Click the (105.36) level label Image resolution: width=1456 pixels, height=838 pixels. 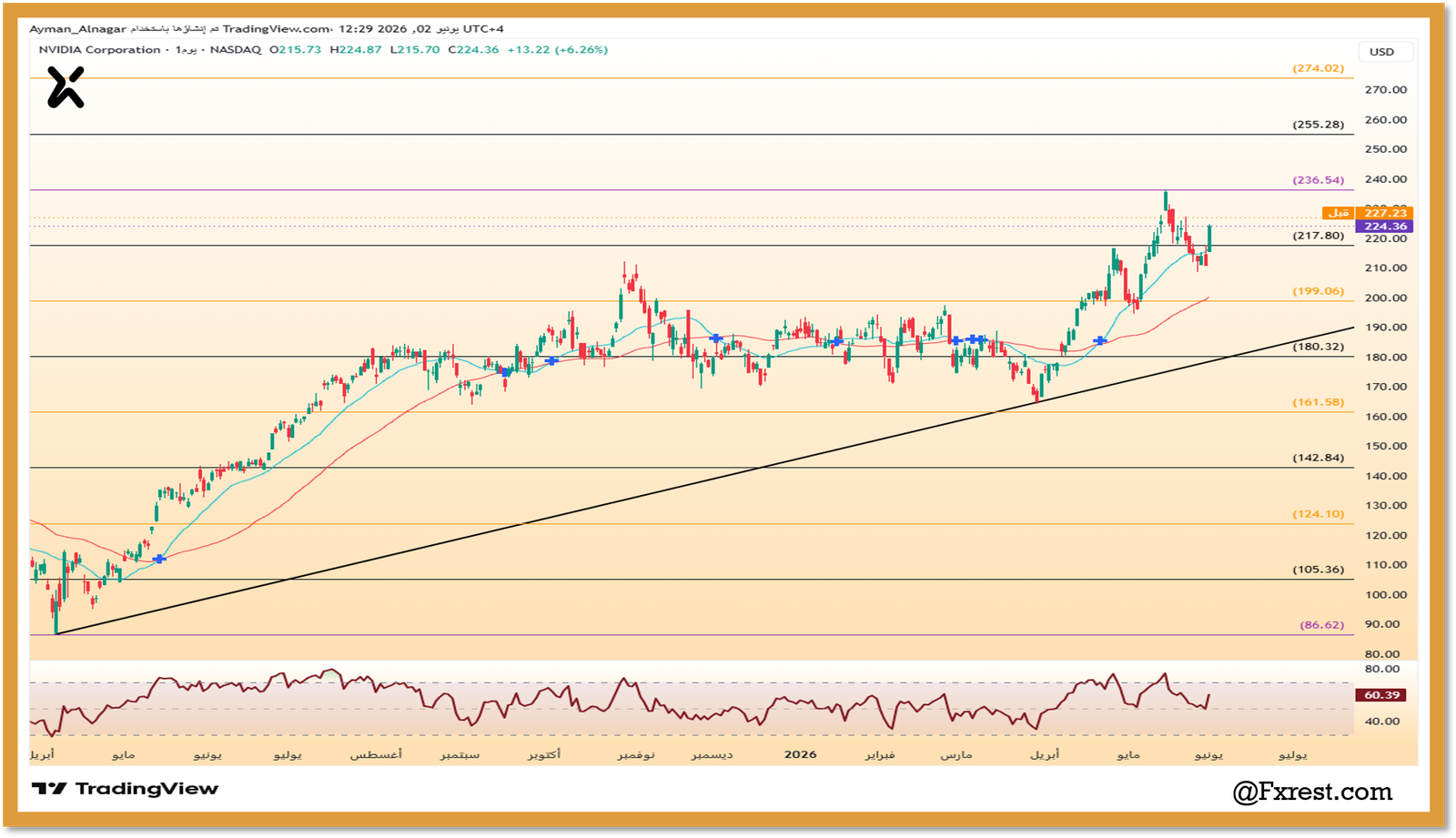(1319, 570)
